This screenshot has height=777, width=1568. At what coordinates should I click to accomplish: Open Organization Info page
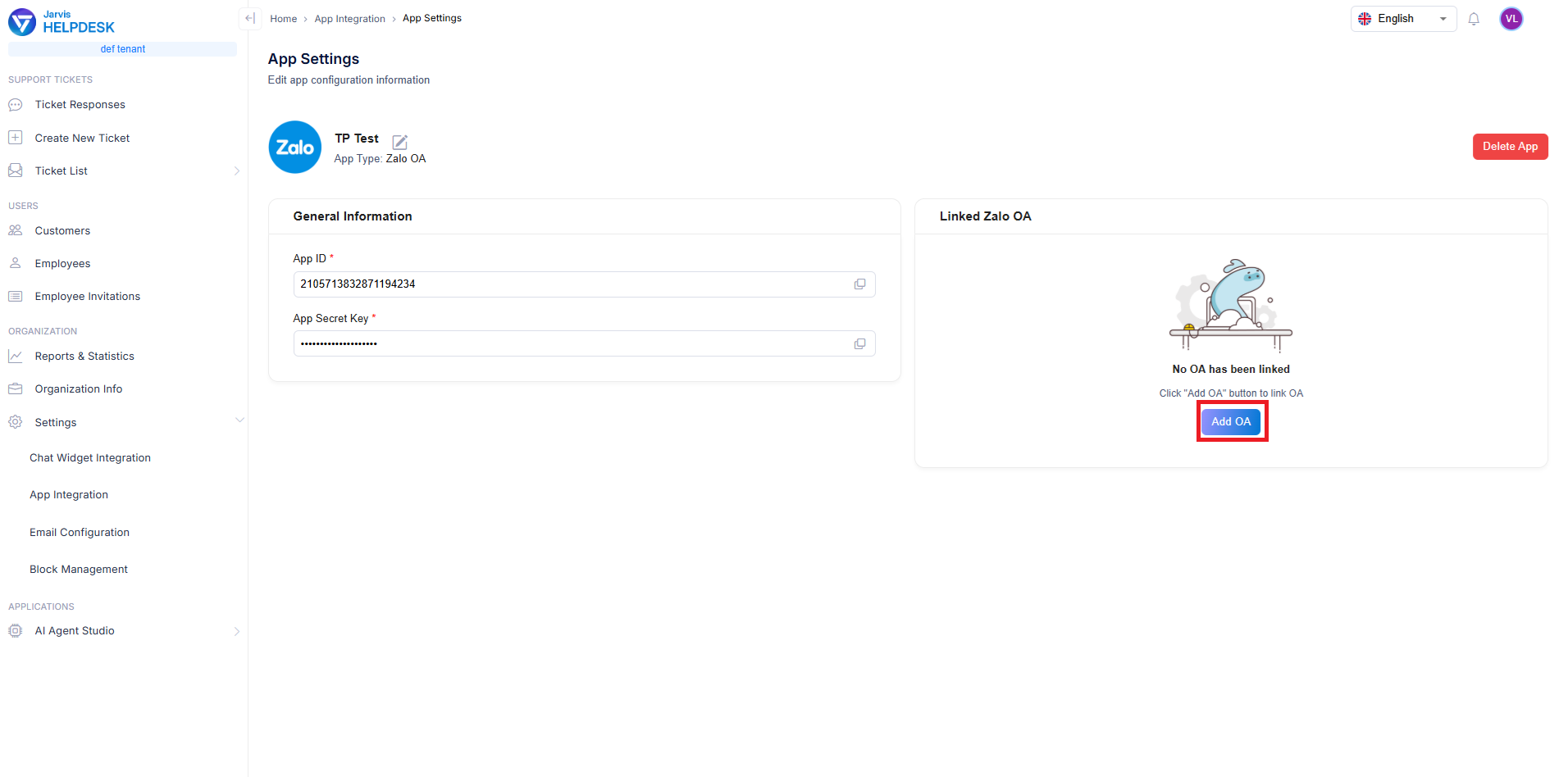coord(78,388)
